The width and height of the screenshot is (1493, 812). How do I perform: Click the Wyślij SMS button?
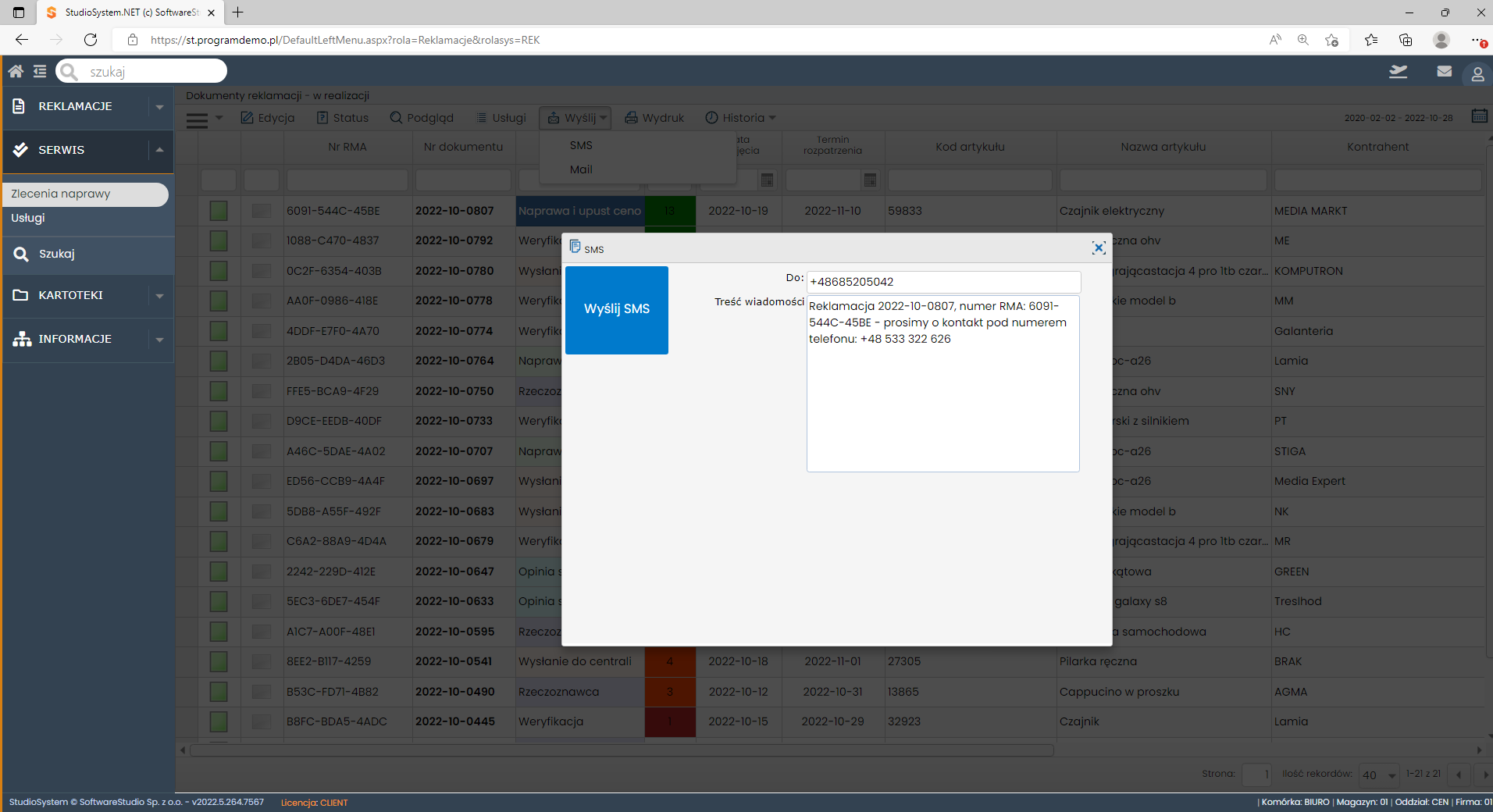pos(617,310)
